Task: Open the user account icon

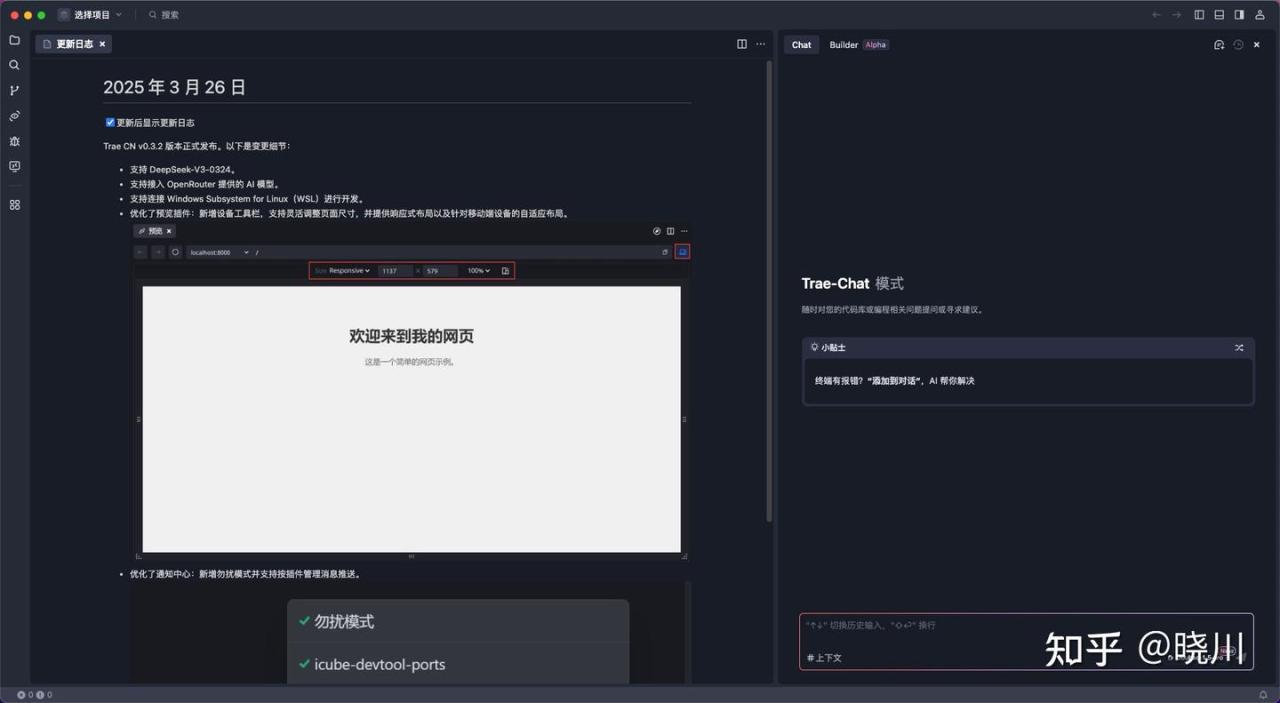Action: (x=1259, y=15)
